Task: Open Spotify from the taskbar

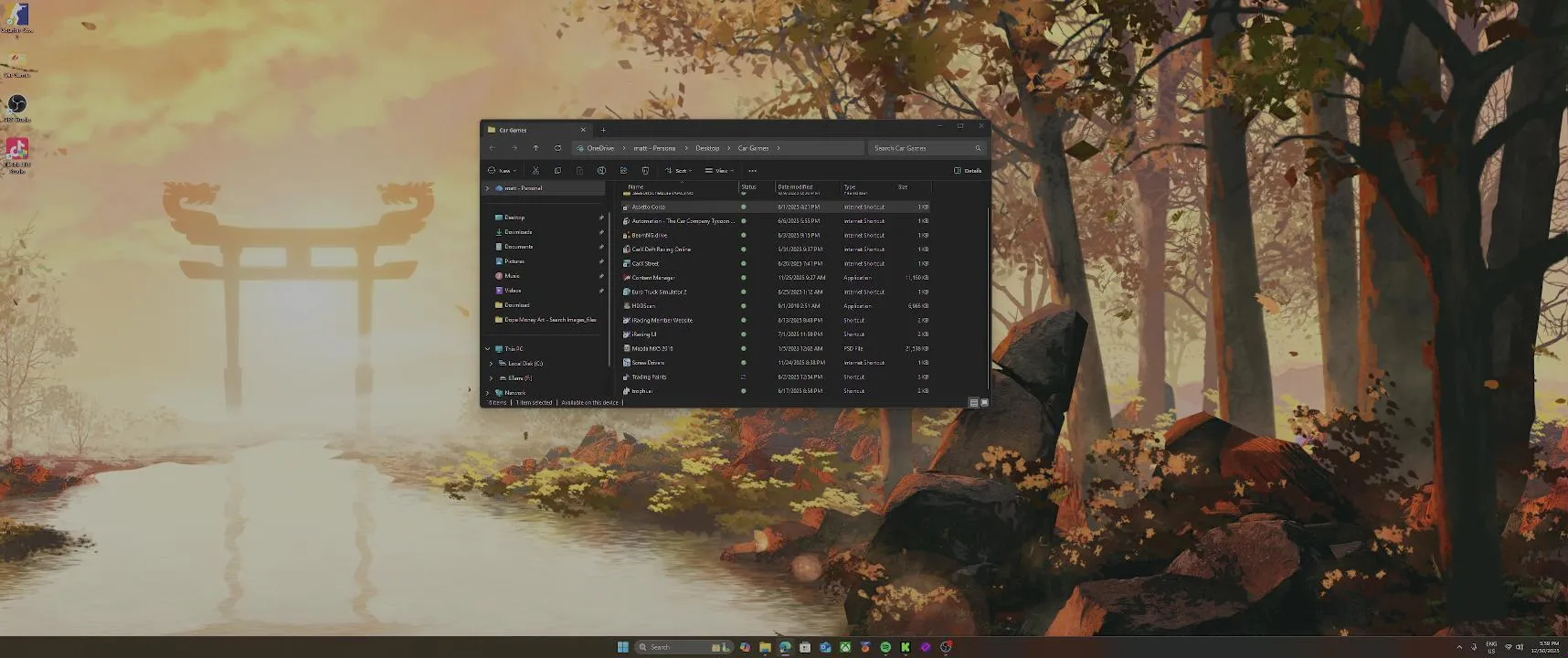Action: click(x=885, y=647)
